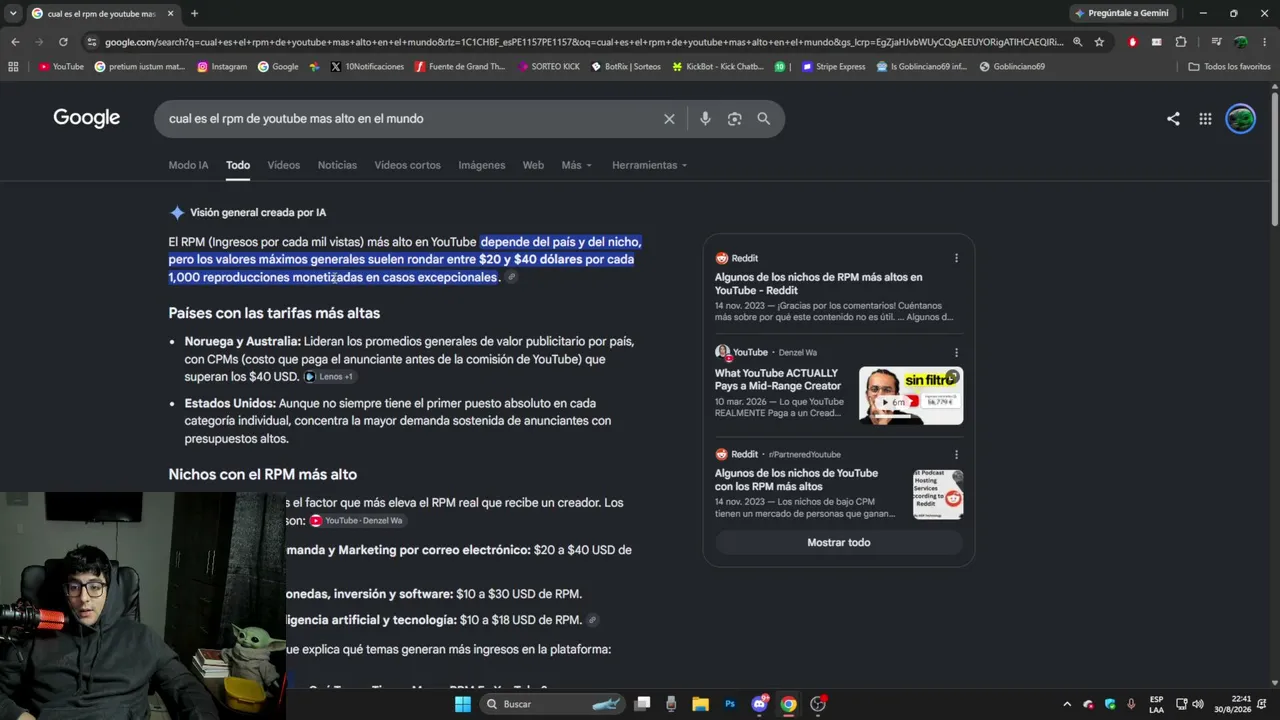Image resolution: width=1280 pixels, height=720 pixels.
Task: Switch to the Videos tab
Action: tap(284, 165)
